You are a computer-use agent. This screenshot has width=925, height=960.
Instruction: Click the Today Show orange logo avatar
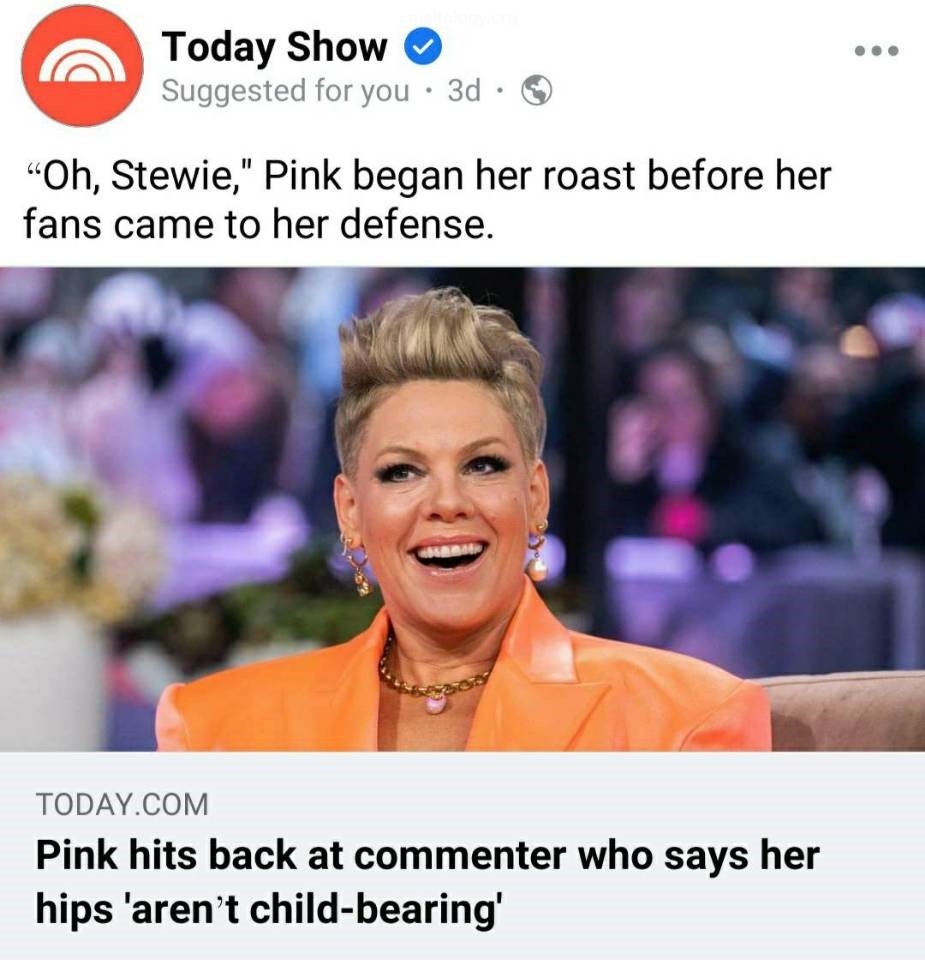pos(82,66)
